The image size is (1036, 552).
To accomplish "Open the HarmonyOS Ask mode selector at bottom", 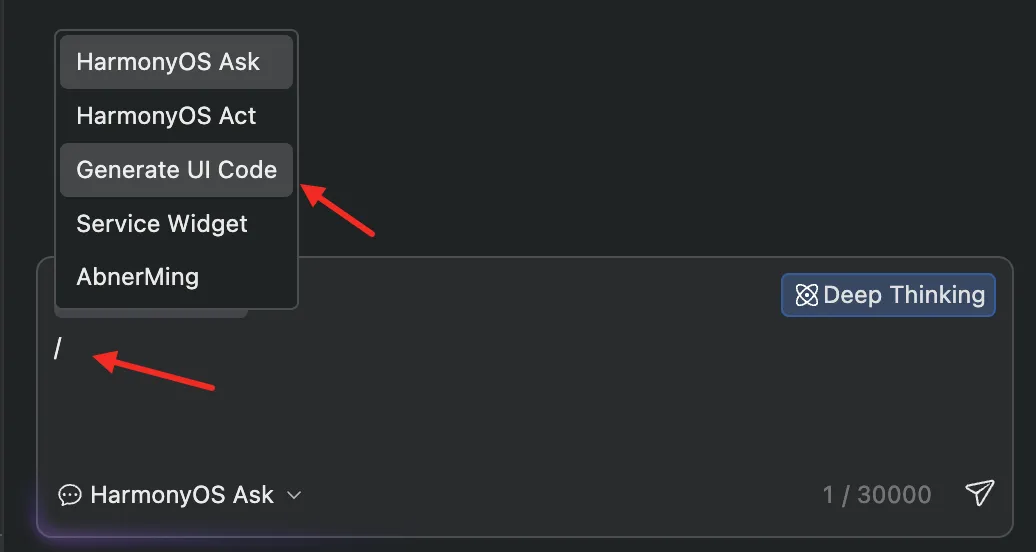I will click(180, 494).
